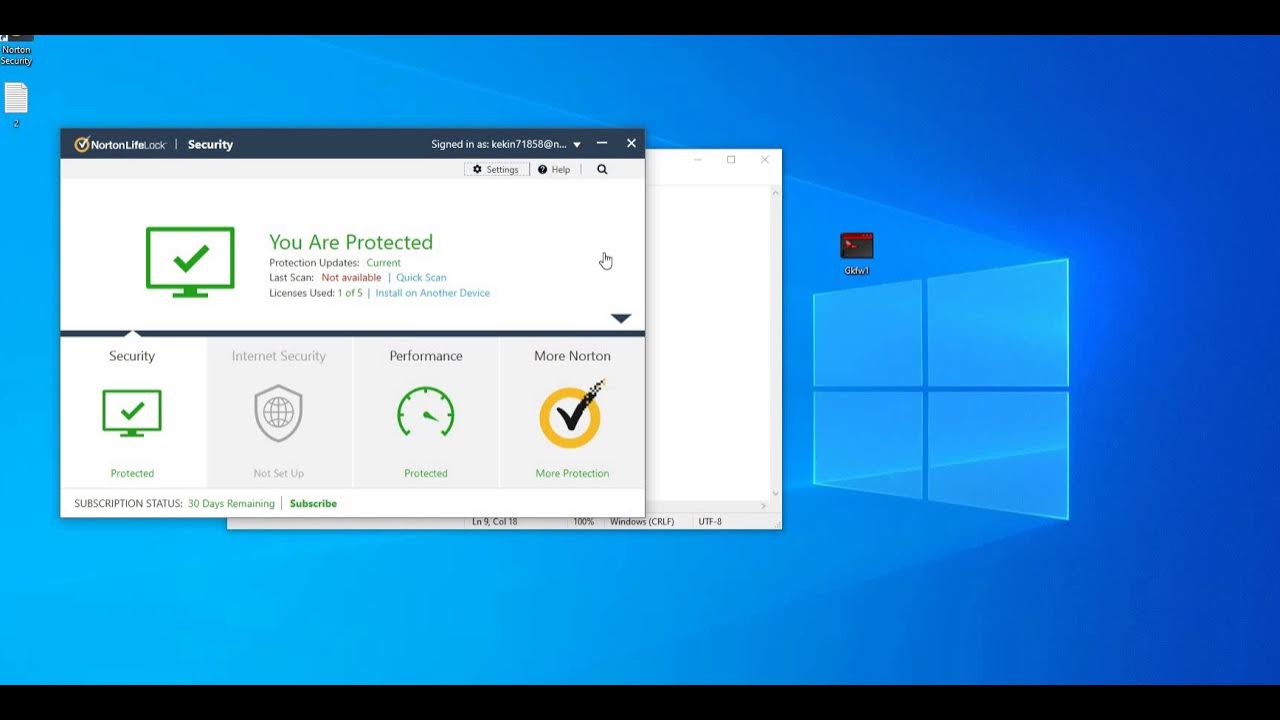Image resolution: width=1280 pixels, height=720 pixels.
Task: Close the Norton Security window
Action: (631, 144)
